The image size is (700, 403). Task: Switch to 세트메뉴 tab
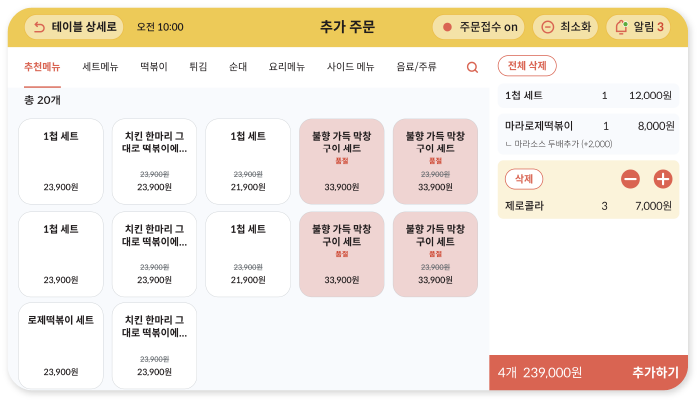pos(100,67)
